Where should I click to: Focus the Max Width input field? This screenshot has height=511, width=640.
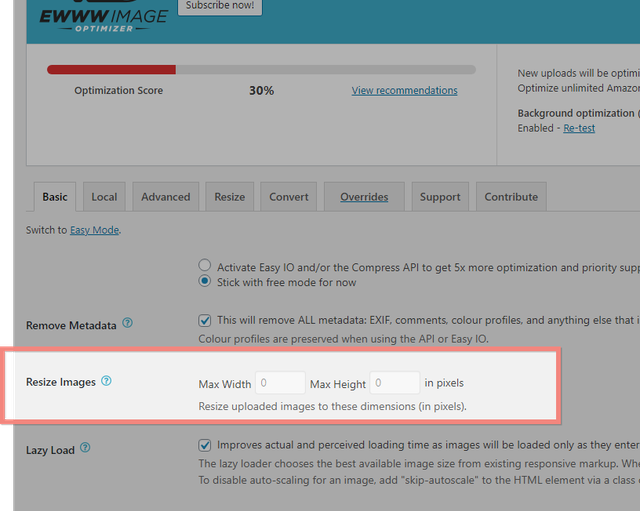(x=280, y=383)
